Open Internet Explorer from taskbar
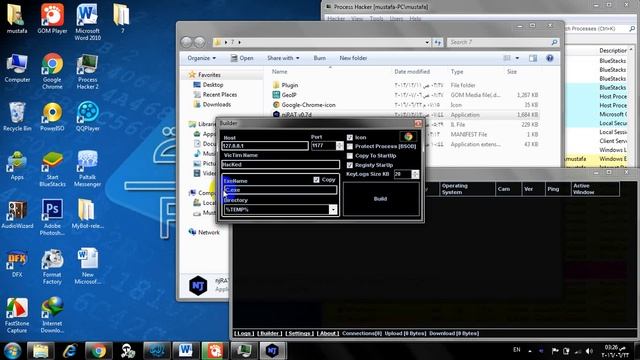This screenshot has width=640, height=360. click(x=70, y=351)
